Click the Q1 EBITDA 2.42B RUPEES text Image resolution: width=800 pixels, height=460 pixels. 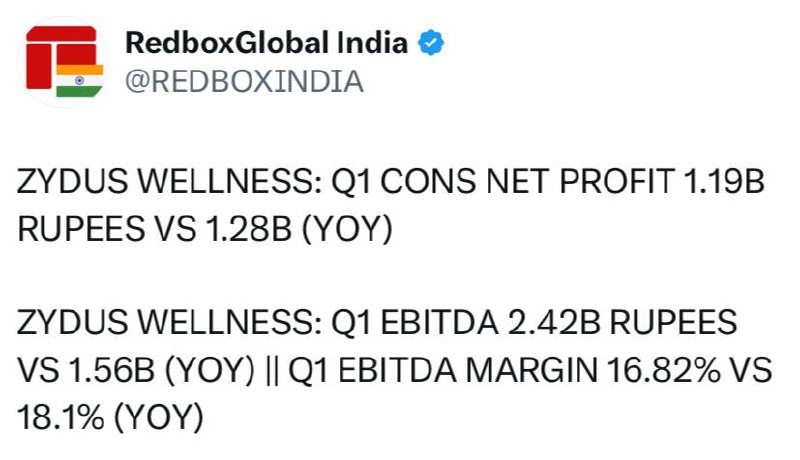pyautogui.click(x=534, y=323)
